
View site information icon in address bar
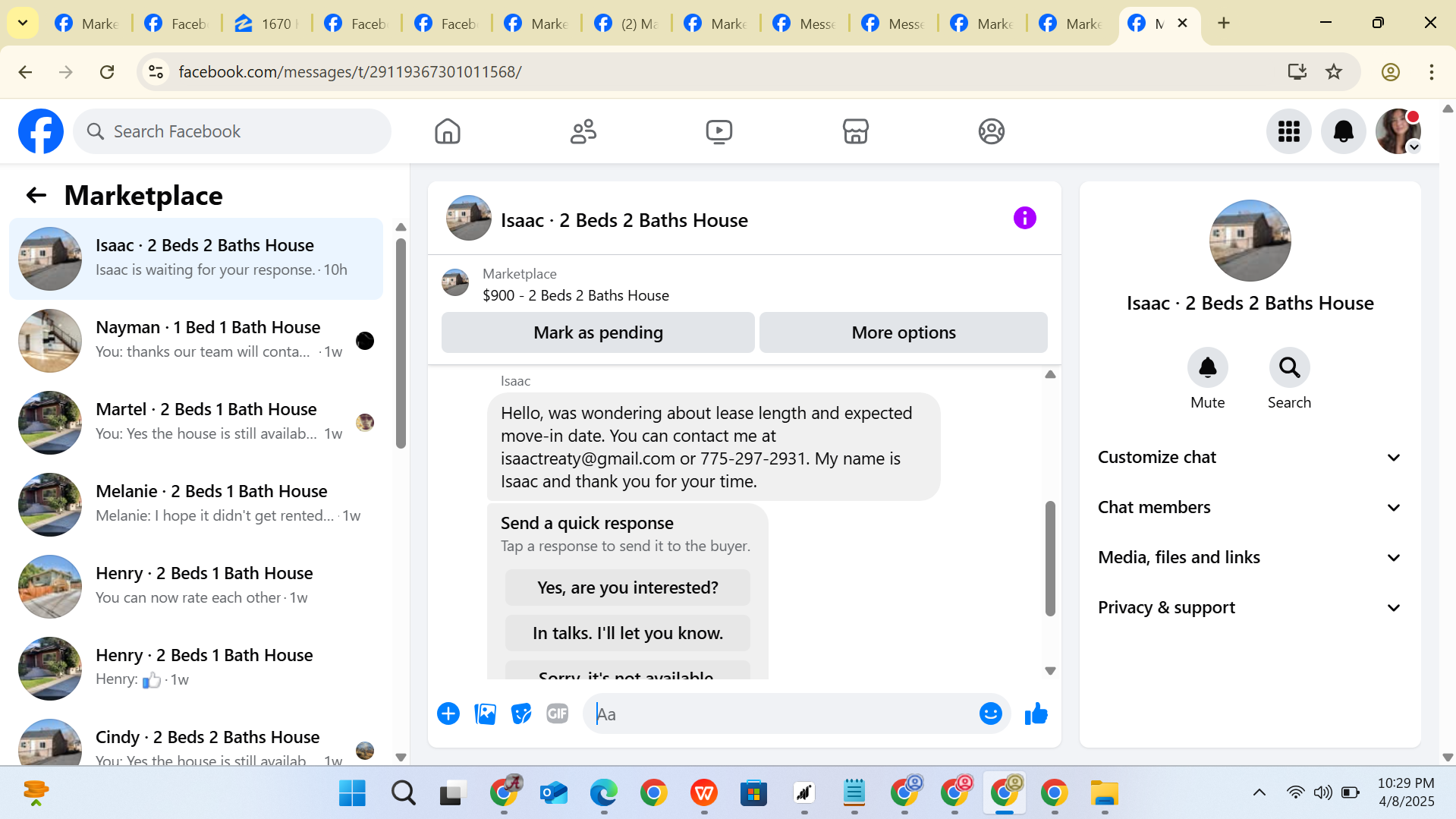(156, 72)
